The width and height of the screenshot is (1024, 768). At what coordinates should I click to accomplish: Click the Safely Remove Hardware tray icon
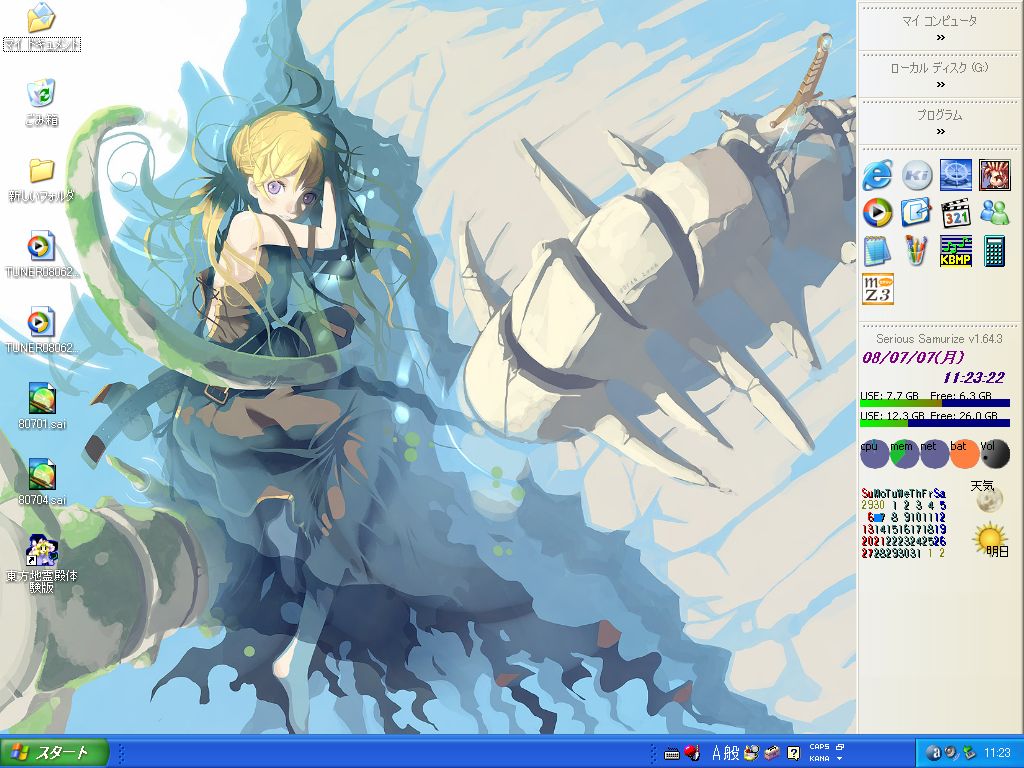[968, 753]
